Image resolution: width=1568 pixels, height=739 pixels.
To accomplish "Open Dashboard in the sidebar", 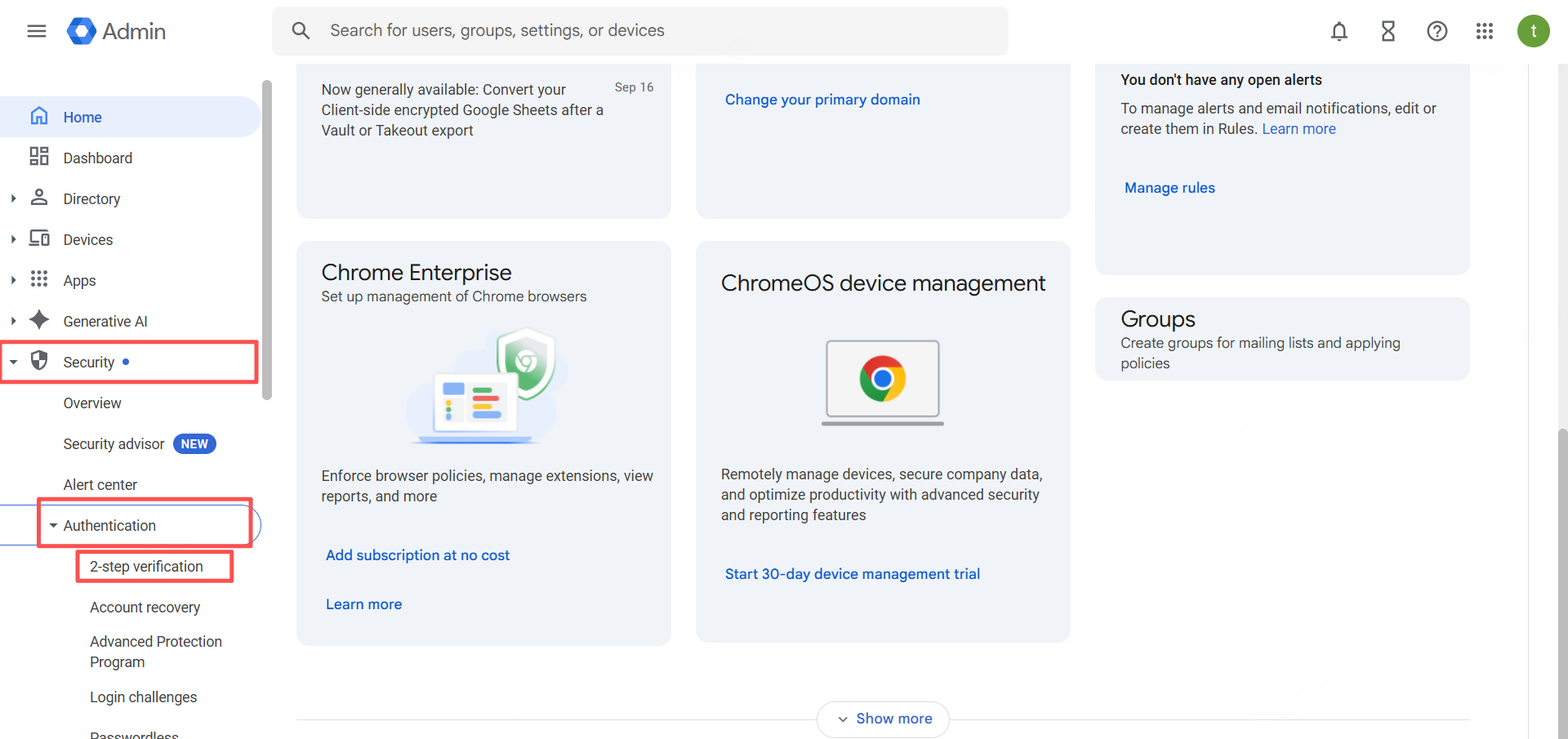I will click(x=97, y=158).
